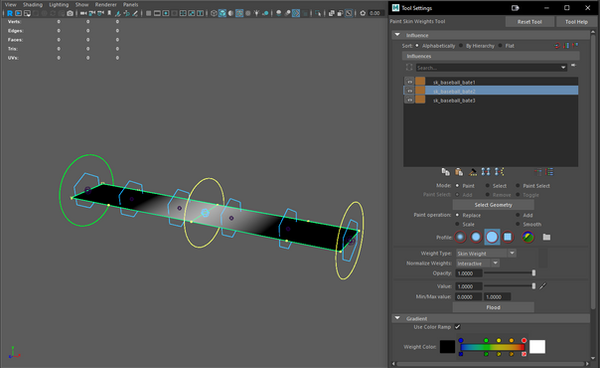This screenshot has height=368, width=600.
Task: Open the influence search field dropdown arrow
Action: tap(563, 68)
